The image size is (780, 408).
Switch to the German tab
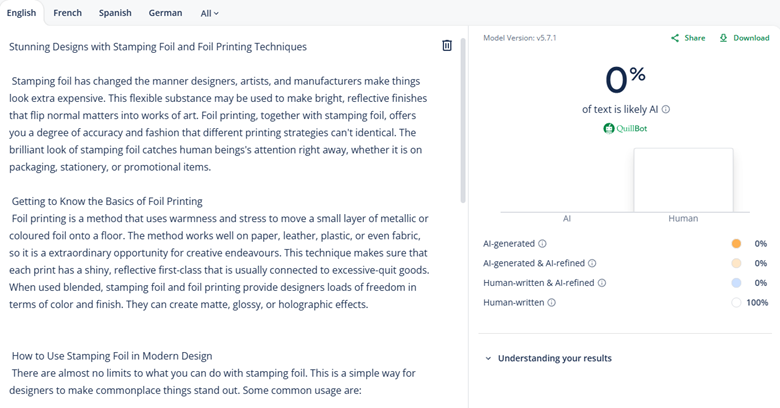click(165, 13)
